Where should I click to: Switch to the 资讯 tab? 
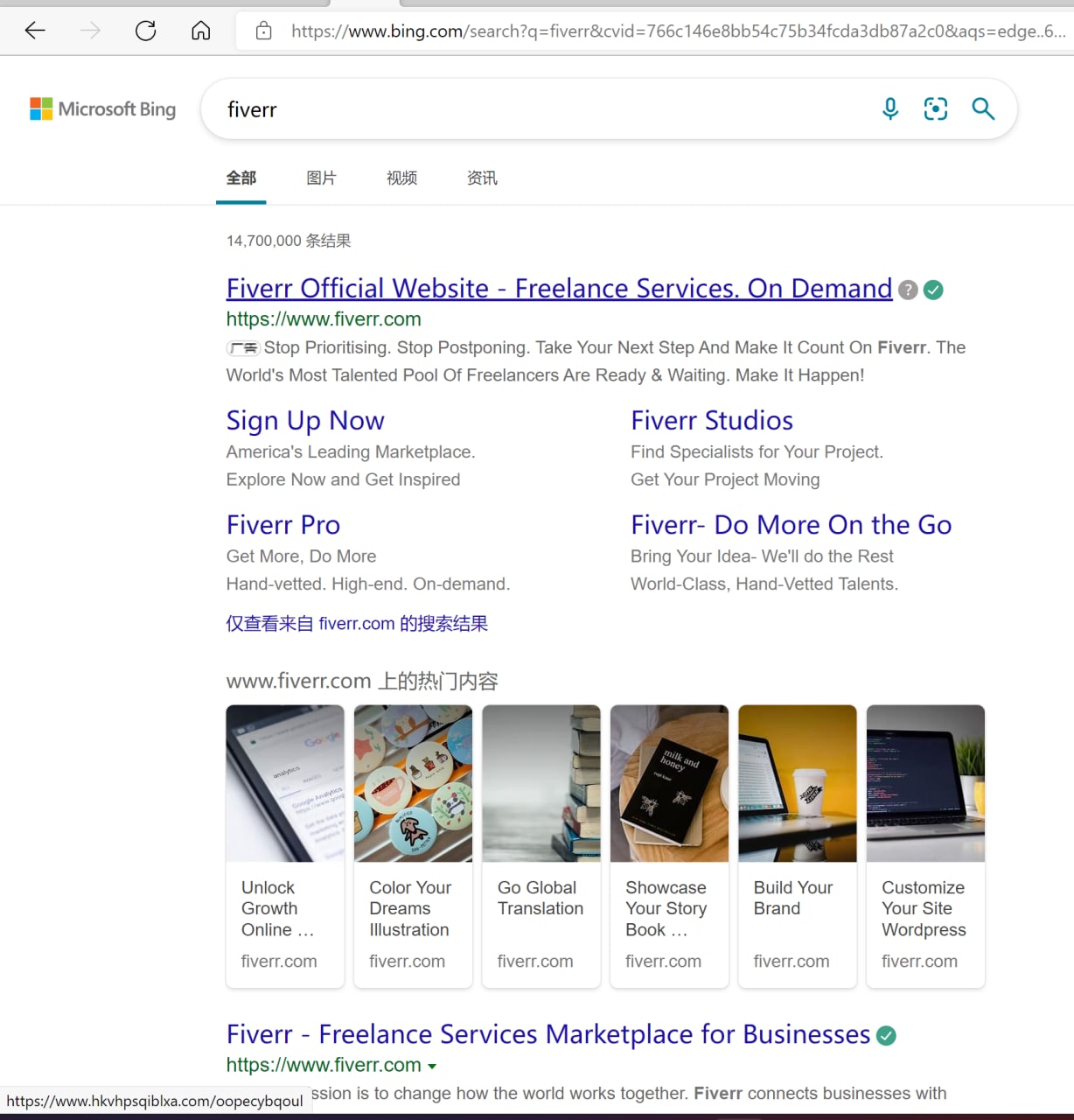tap(482, 178)
